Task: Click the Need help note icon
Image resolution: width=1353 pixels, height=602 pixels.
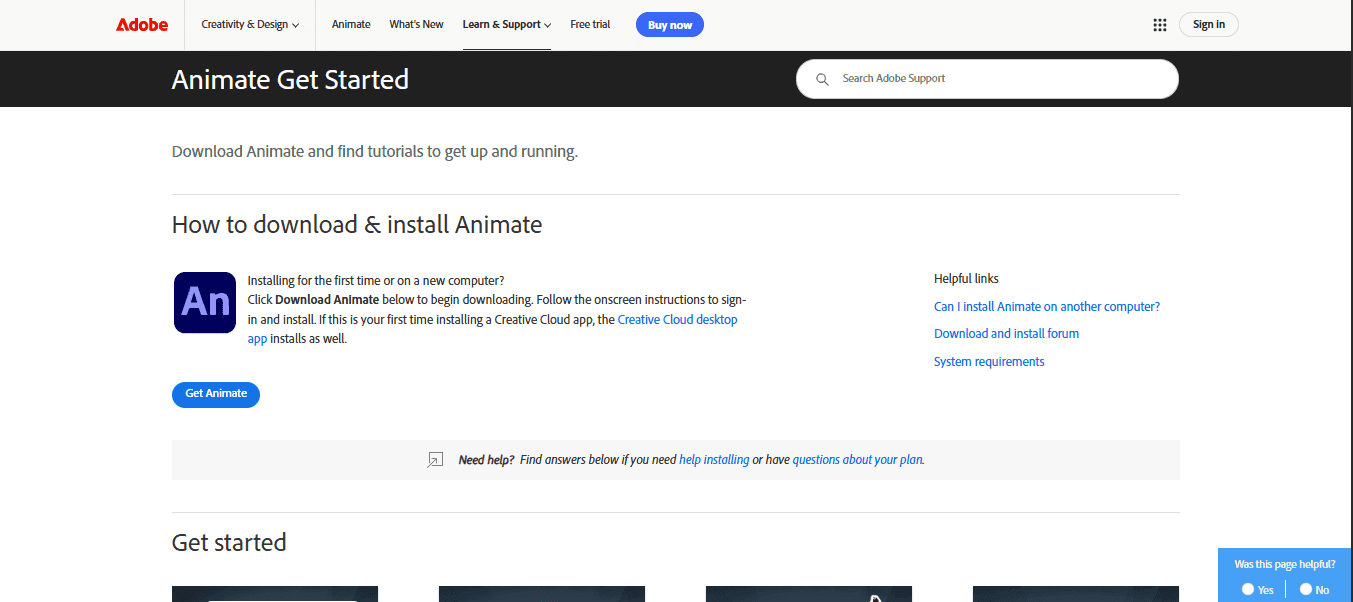Action: tap(435, 460)
